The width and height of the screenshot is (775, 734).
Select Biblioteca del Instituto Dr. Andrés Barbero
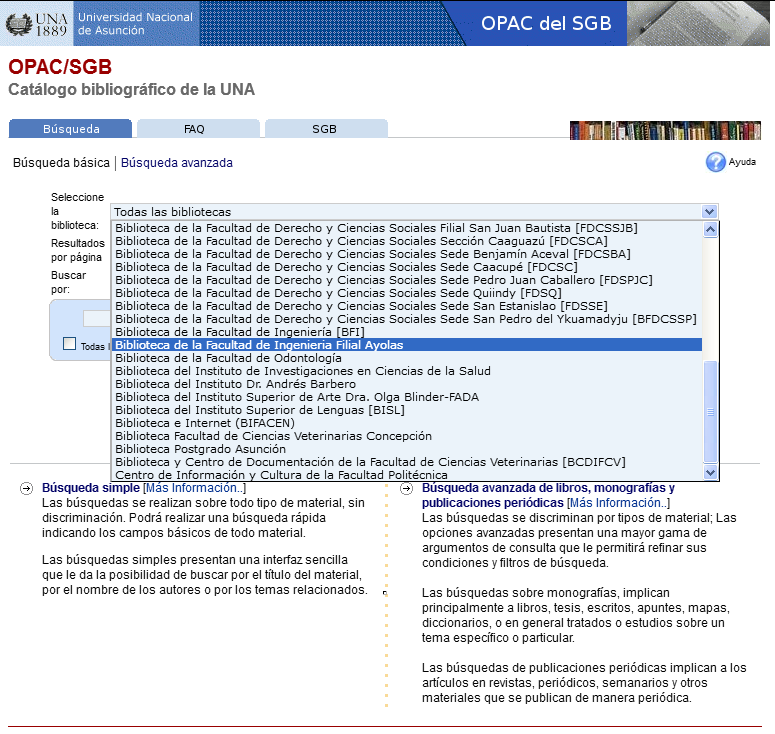406,384
